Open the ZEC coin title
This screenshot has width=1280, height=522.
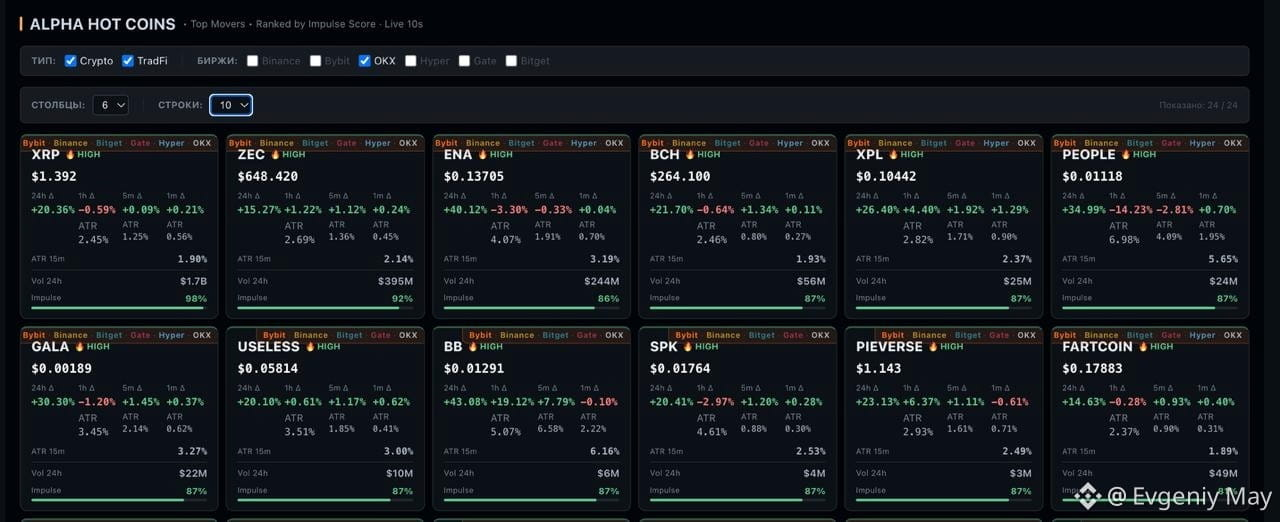pyautogui.click(x=251, y=155)
